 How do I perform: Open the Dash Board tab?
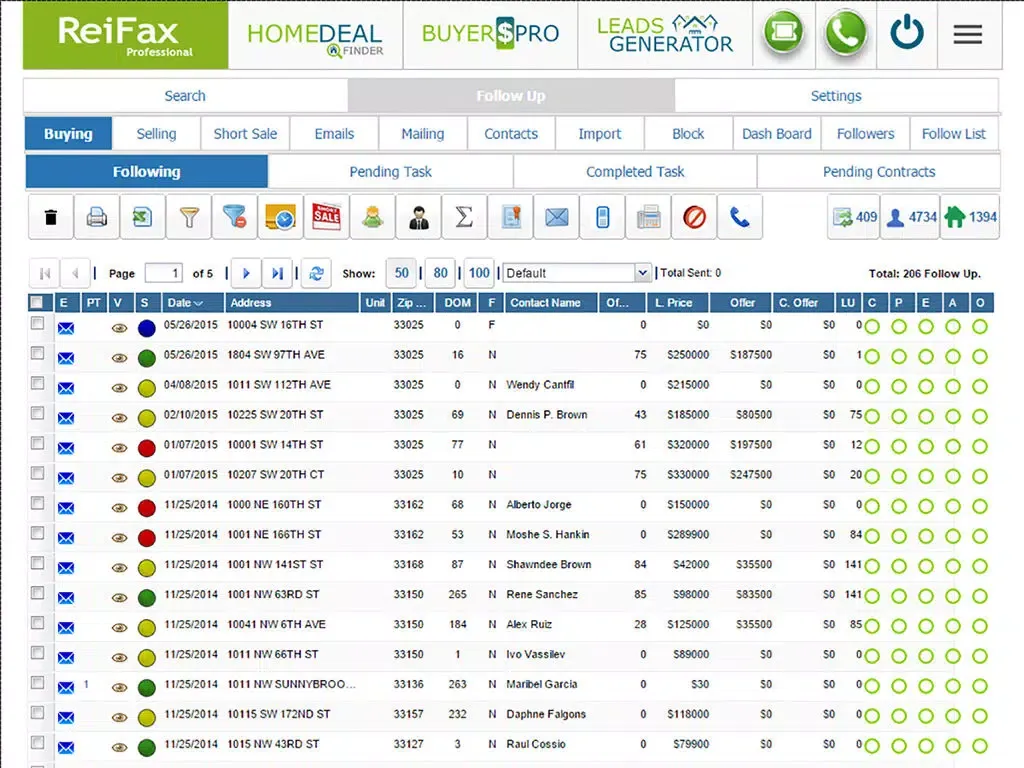coord(776,134)
